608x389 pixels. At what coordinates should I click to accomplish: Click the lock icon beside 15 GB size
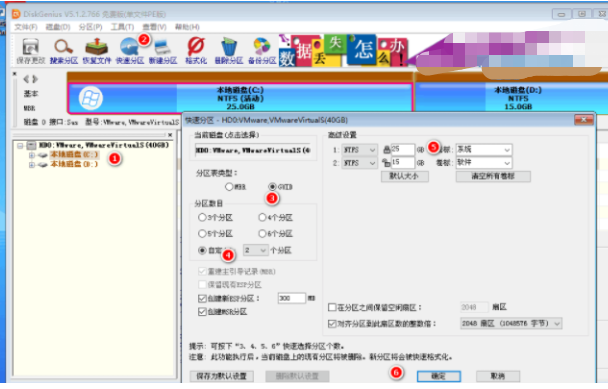click(x=386, y=163)
